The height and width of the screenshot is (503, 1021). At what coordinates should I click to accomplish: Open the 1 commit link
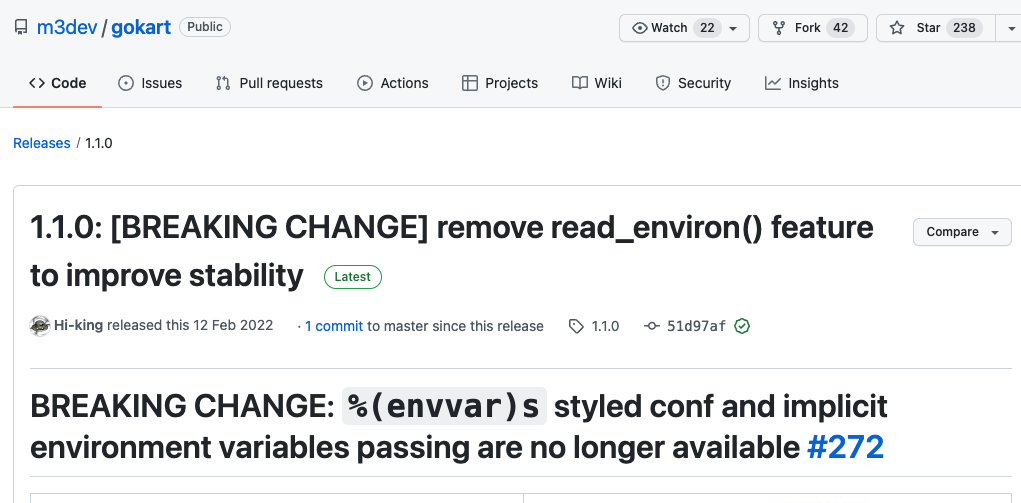coord(333,326)
